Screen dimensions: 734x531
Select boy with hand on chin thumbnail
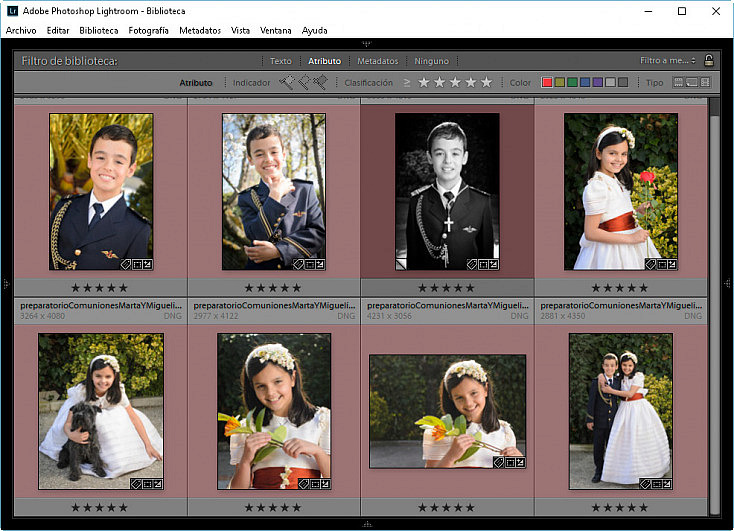(274, 192)
